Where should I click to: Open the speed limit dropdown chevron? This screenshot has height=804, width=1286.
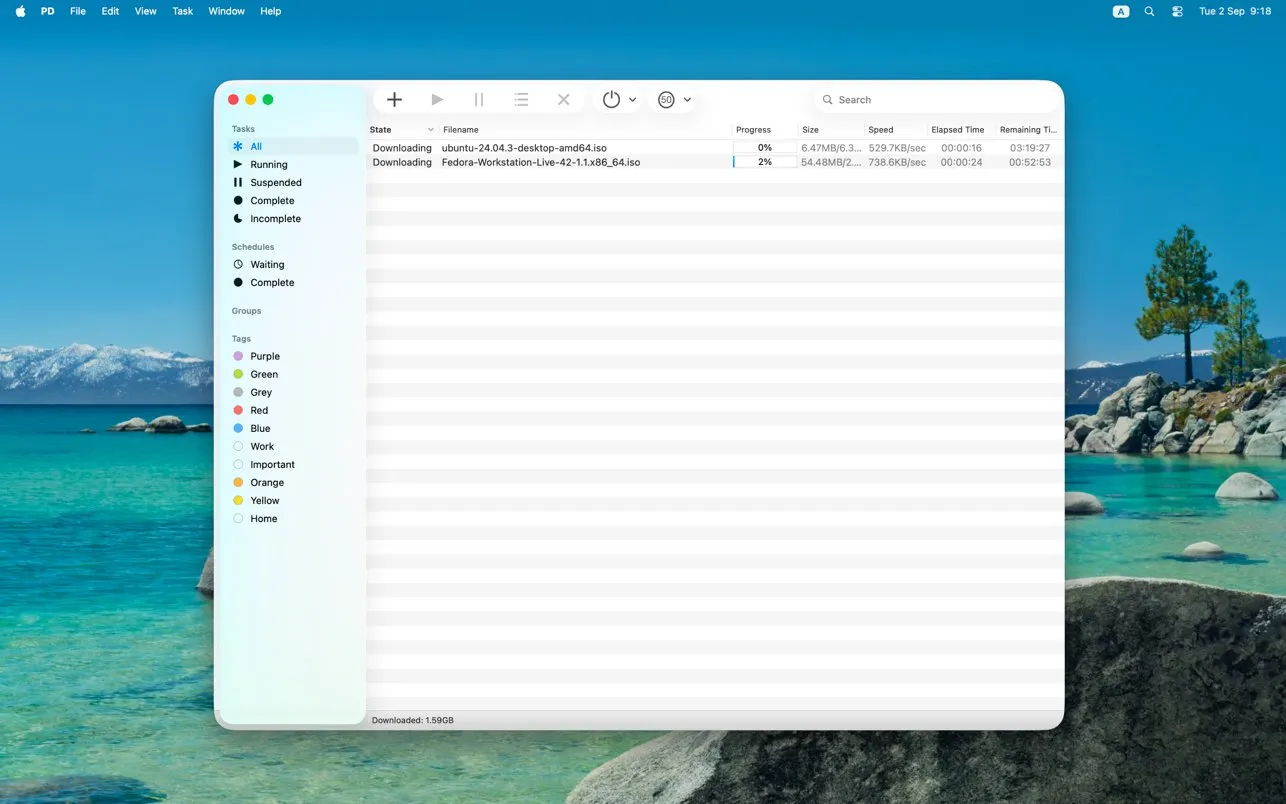click(687, 99)
